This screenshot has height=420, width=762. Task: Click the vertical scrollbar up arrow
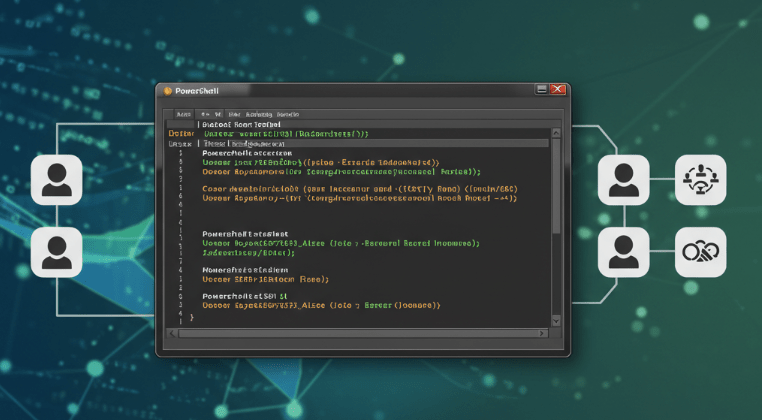(556, 133)
